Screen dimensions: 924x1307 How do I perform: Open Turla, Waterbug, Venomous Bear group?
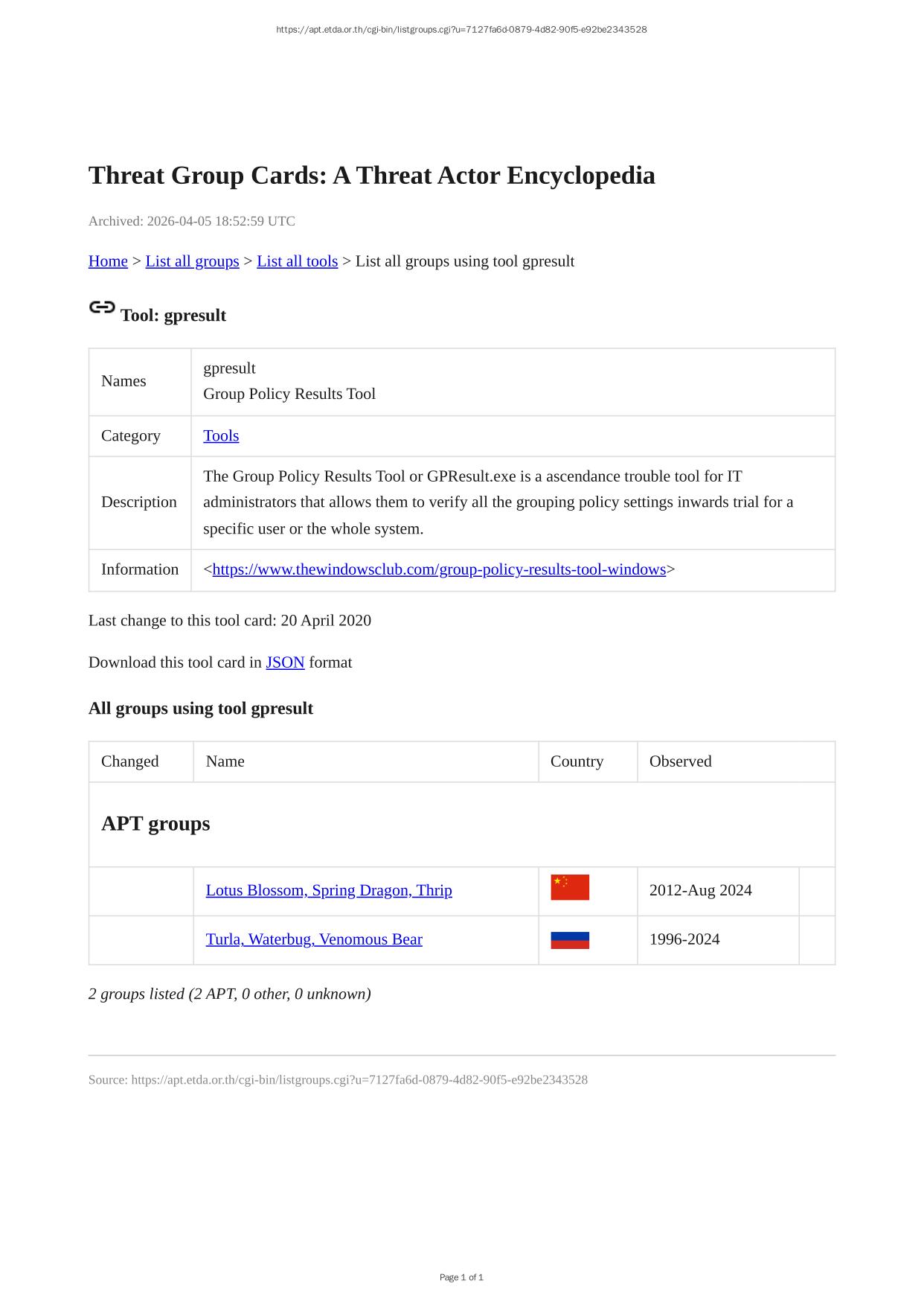(314, 939)
